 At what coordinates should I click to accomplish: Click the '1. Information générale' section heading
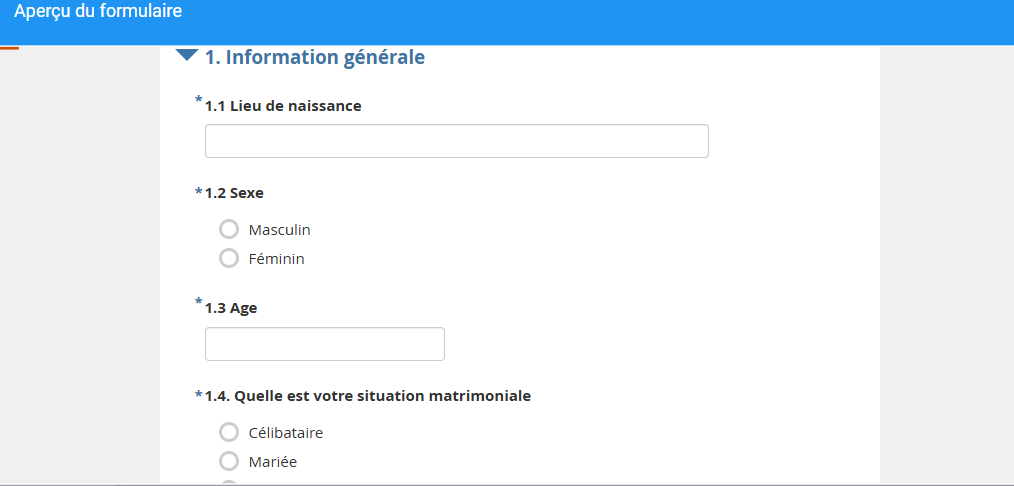(x=315, y=57)
